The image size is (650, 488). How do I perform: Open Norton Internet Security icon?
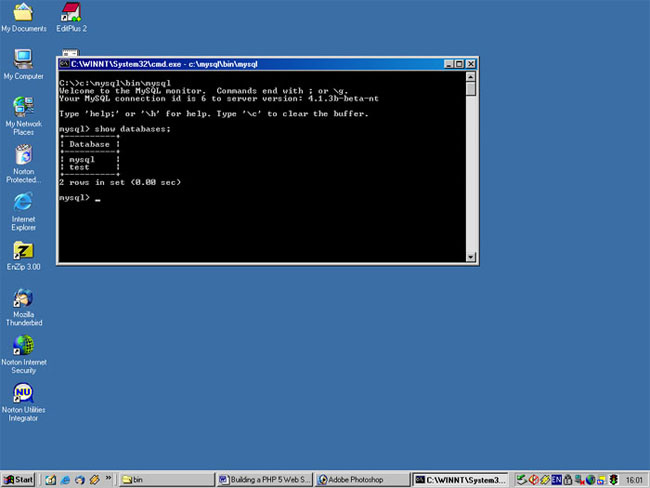[x=23, y=346]
